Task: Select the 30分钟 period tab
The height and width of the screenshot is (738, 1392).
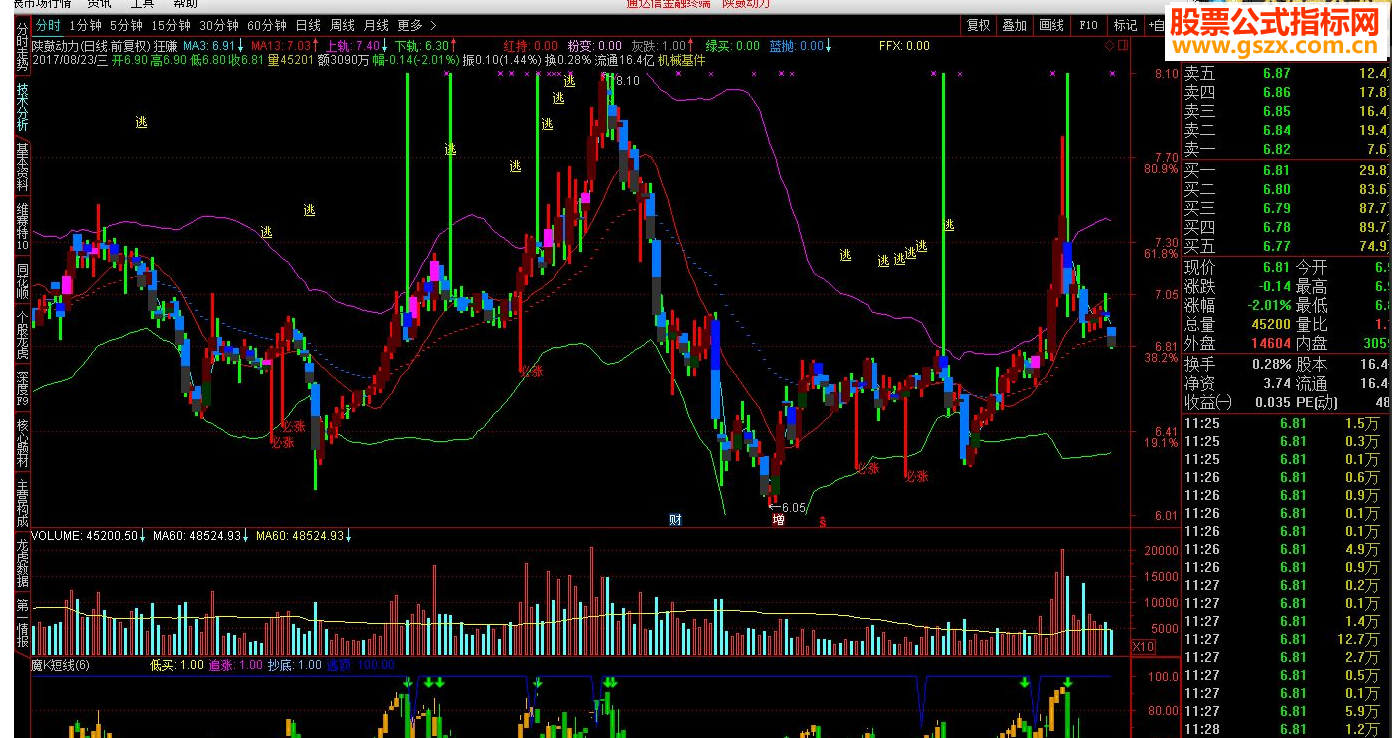Action: coord(219,26)
